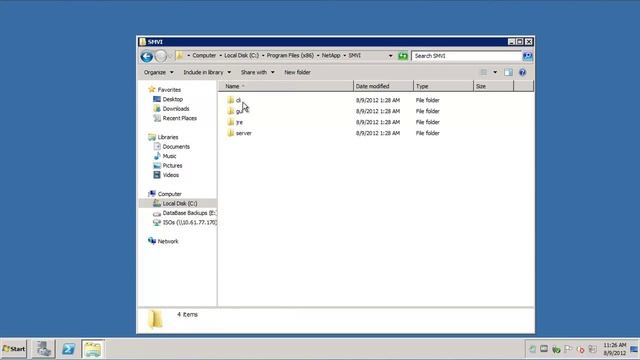Toggle the preview pane icon
Viewport: 640px width, 360px height.
pyautogui.click(x=508, y=72)
